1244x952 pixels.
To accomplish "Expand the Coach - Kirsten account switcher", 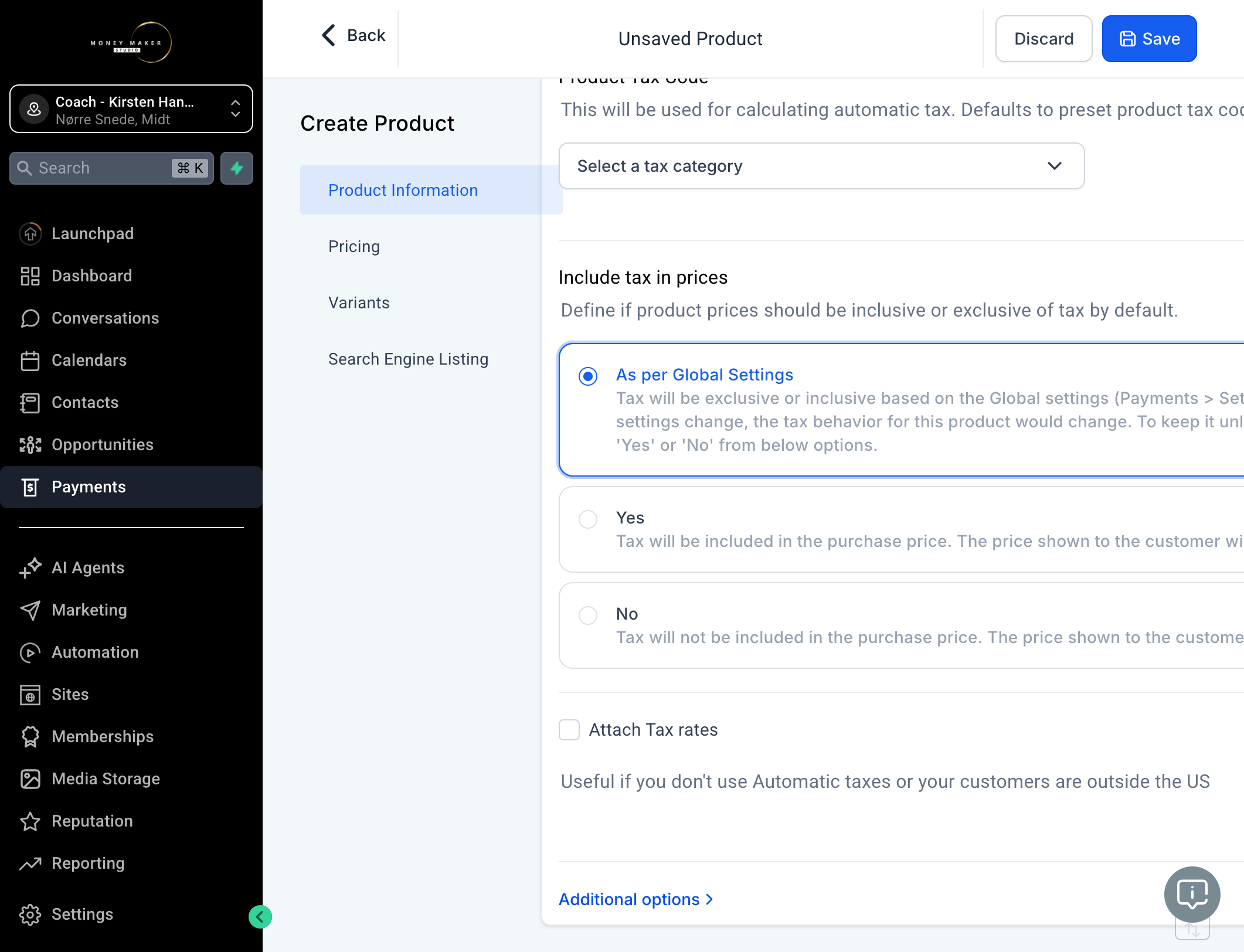I will point(131,109).
